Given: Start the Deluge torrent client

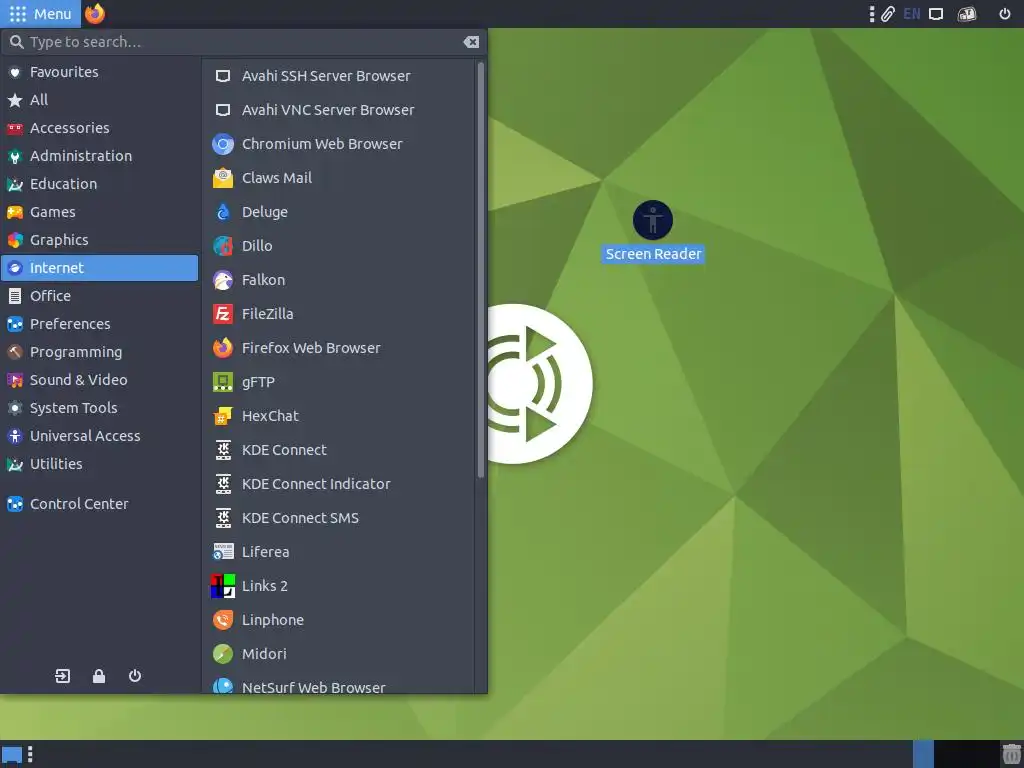Looking at the screenshot, I should click(x=338, y=212).
